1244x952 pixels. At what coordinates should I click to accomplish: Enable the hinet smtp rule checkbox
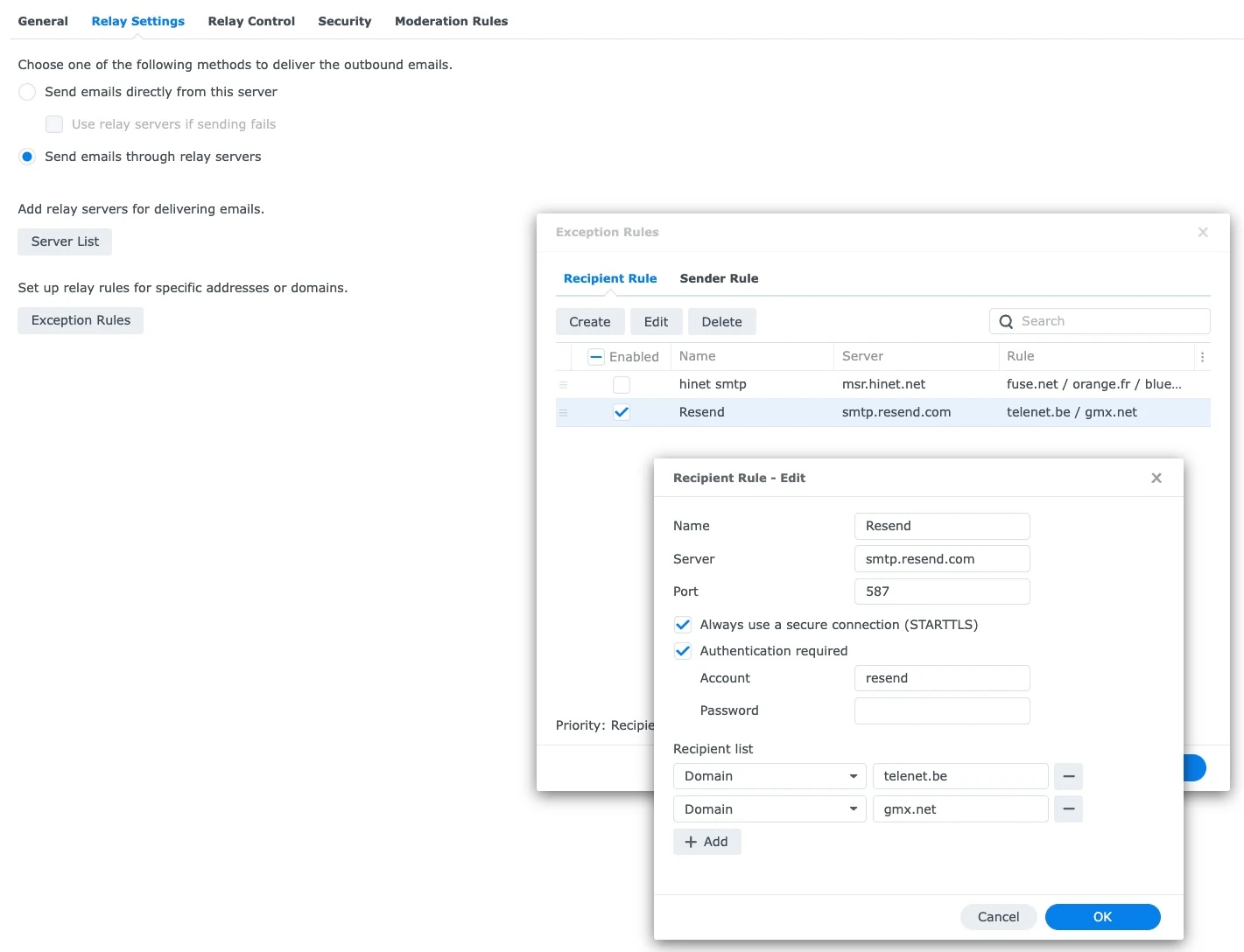click(x=622, y=384)
